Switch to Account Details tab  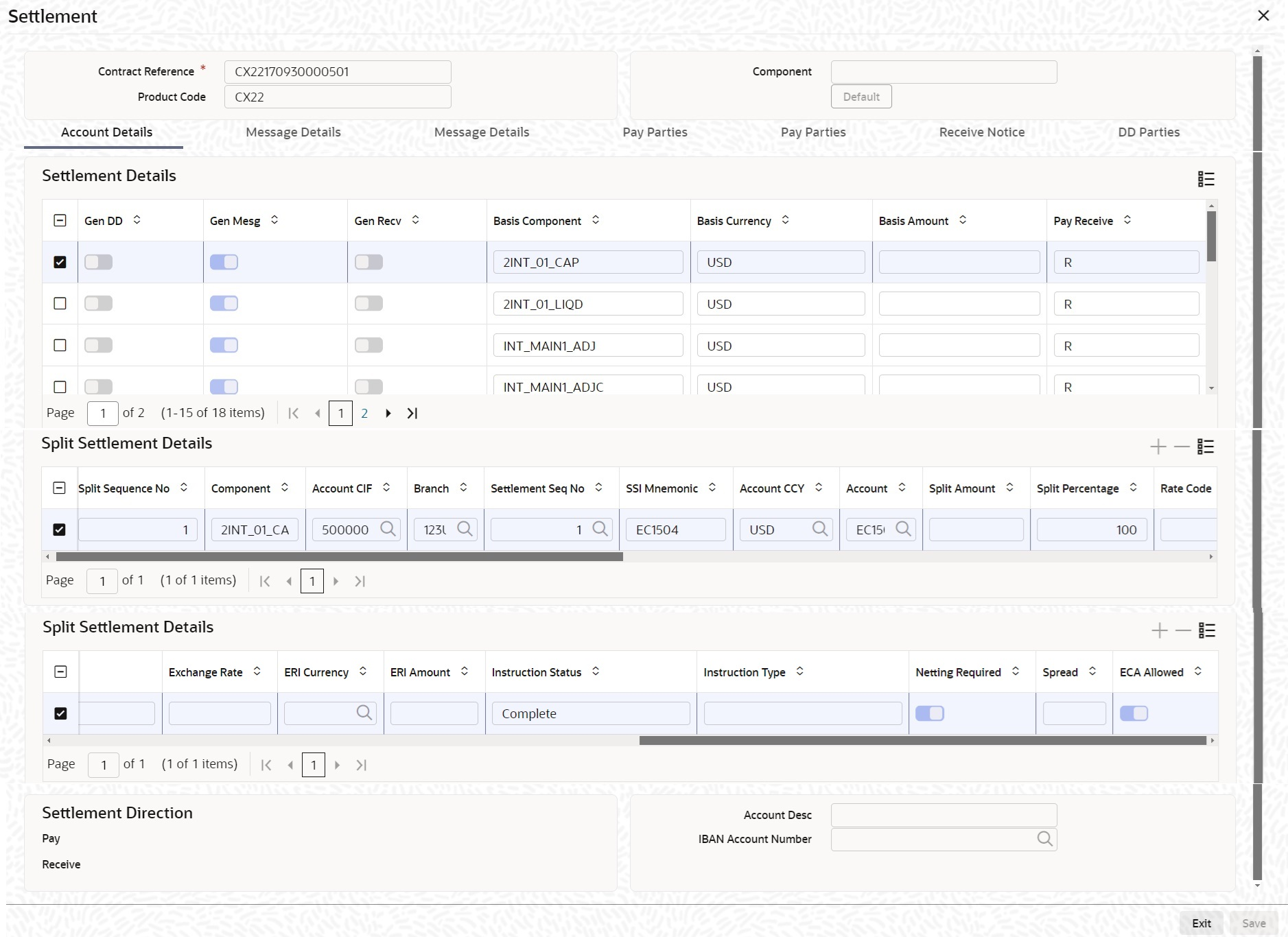click(x=107, y=132)
